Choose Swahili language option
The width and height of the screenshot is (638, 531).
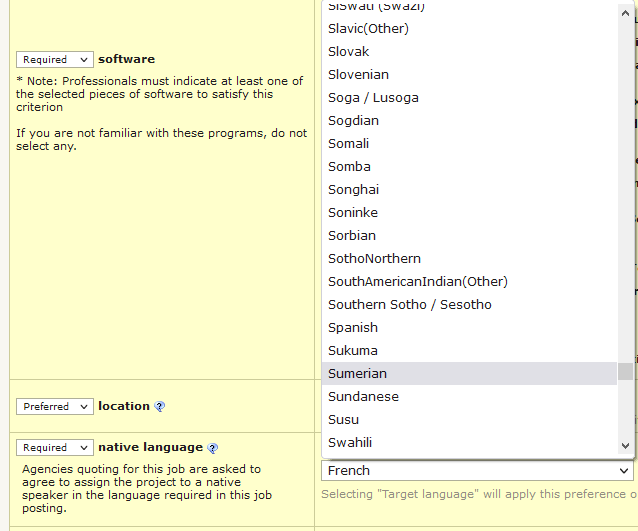(x=469, y=442)
